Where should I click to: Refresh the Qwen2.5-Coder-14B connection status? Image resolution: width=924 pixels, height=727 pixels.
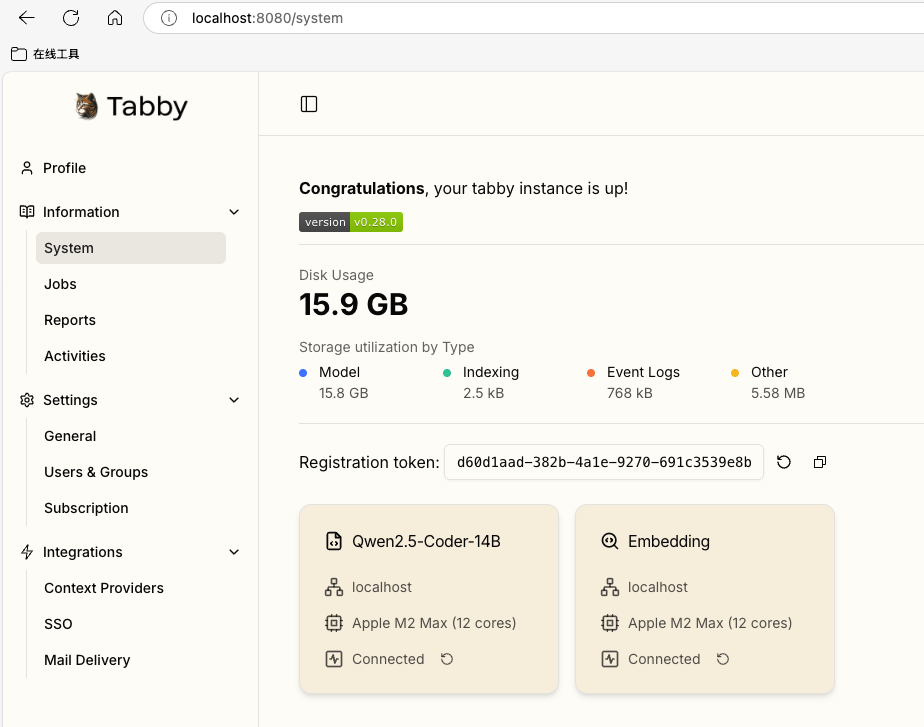pos(447,659)
